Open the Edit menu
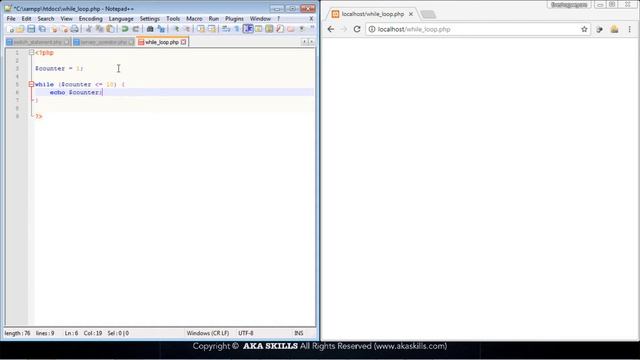Screen dimensions: 640x360 27,19
